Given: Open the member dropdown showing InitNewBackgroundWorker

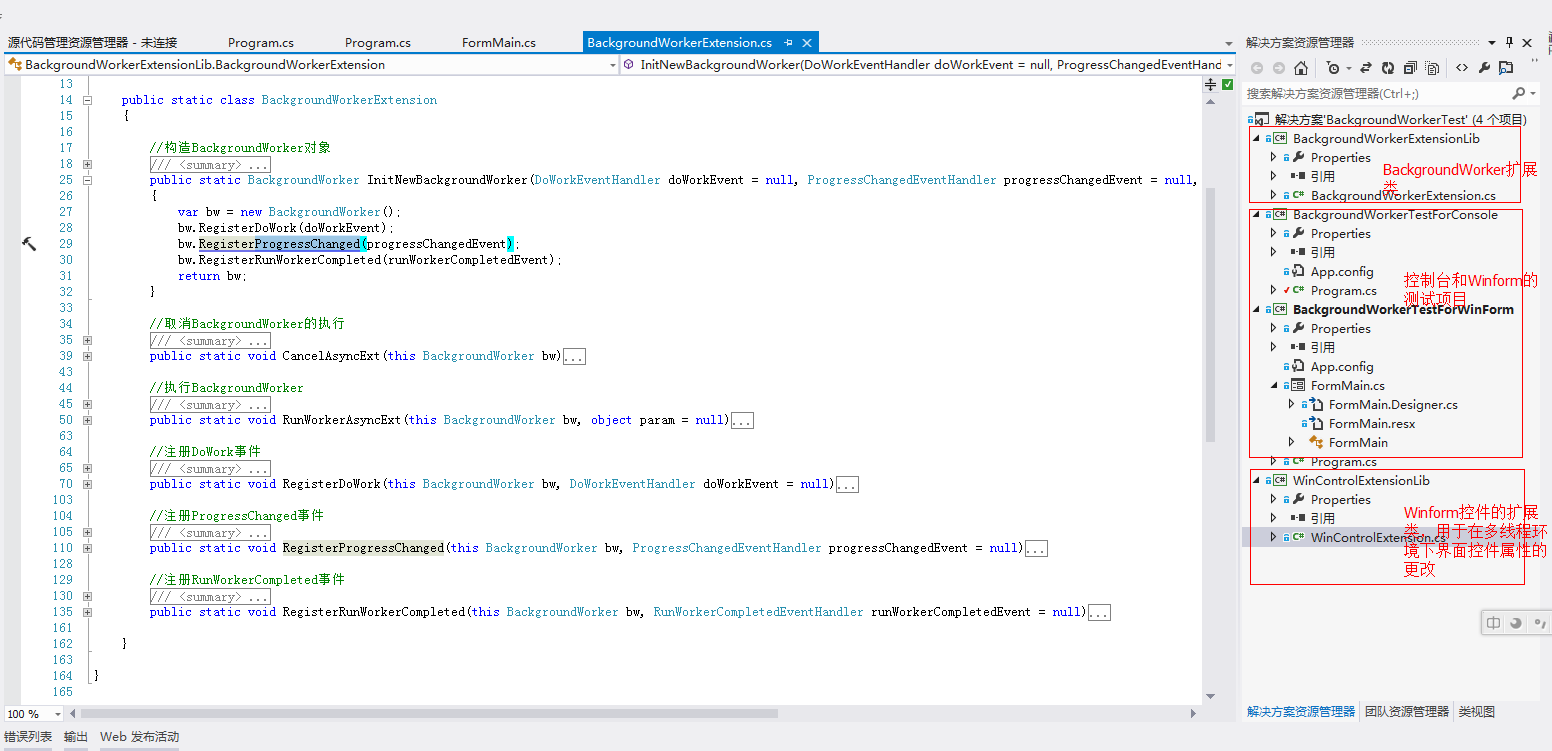Looking at the screenshot, I should click(928, 65).
